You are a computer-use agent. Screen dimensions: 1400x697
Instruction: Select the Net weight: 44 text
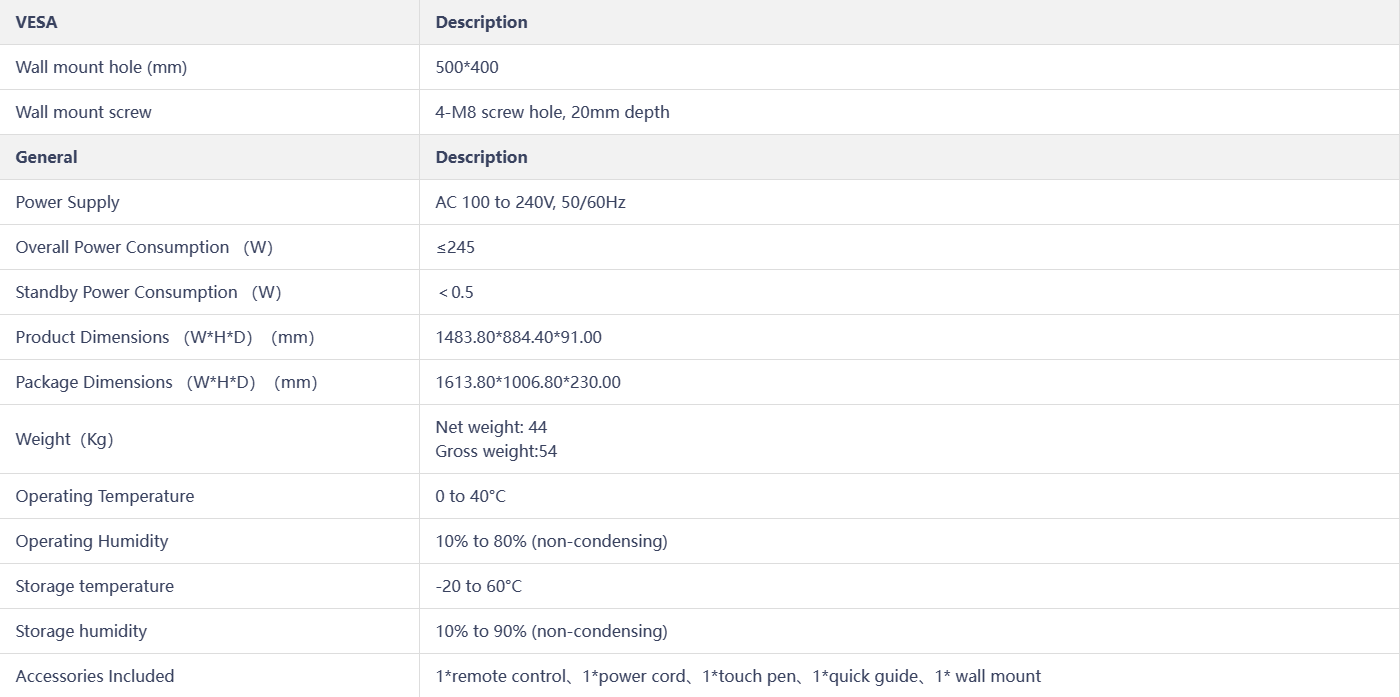pos(491,427)
